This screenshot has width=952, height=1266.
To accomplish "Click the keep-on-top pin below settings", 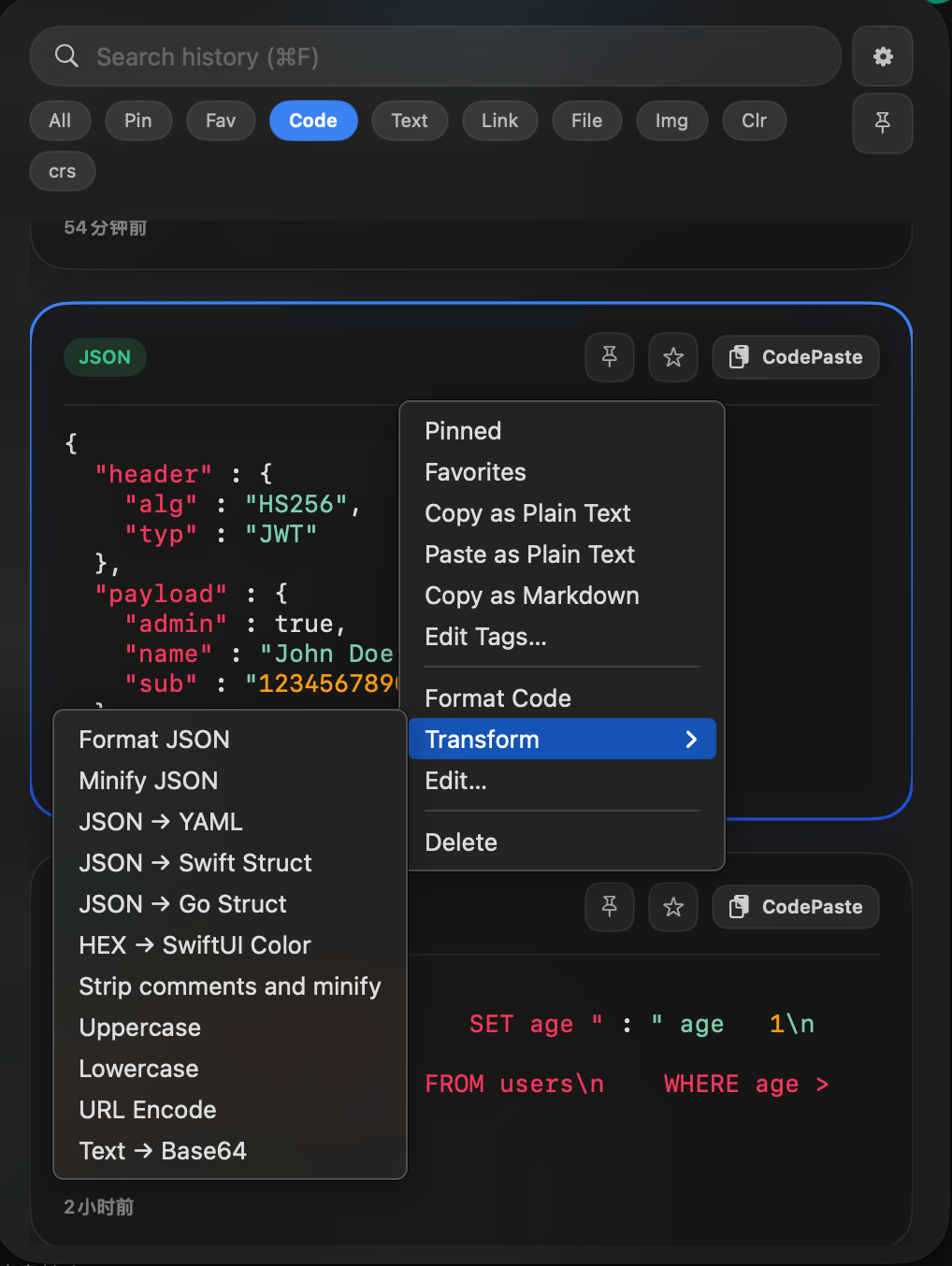I will pyautogui.click(x=882, y=122).
